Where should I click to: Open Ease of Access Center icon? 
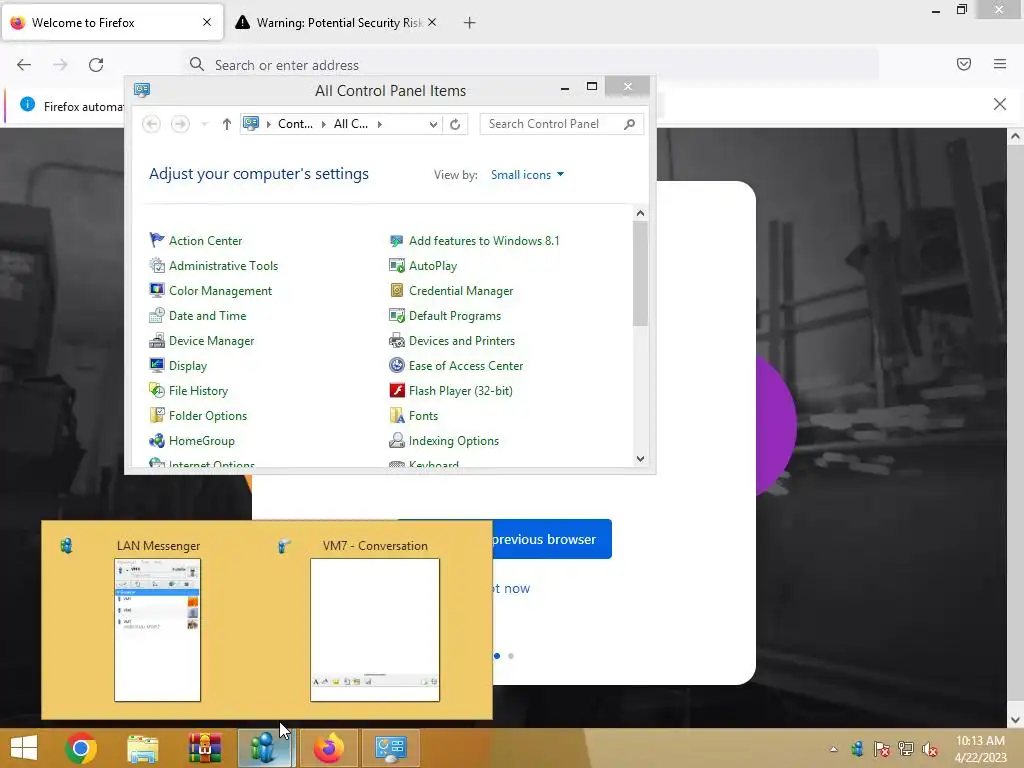pos(396,365)
